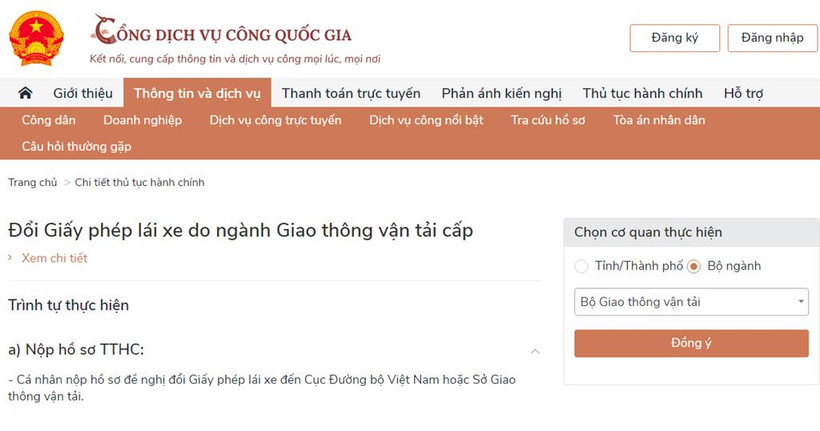Select the Bộ ngành radio button
This screenshot has height=431, width=820.
click(693, 266)
